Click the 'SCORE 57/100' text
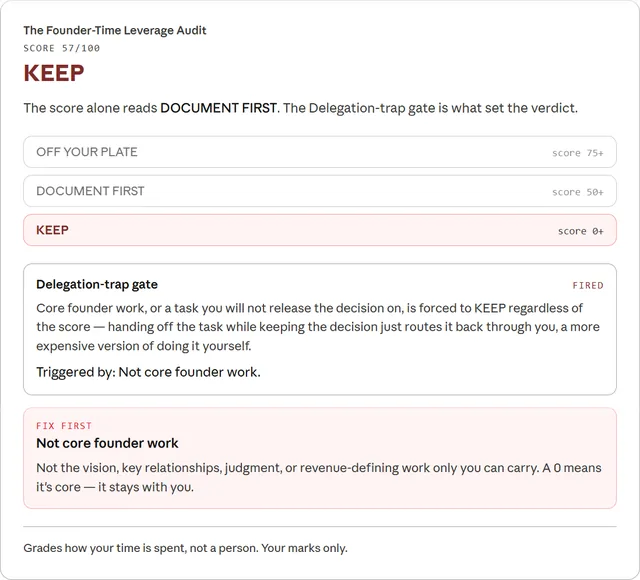This screenshot has width=640, height=580. click(x=62, y=48)
